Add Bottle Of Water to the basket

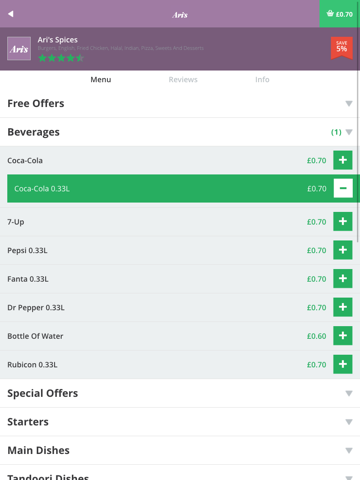343,336
